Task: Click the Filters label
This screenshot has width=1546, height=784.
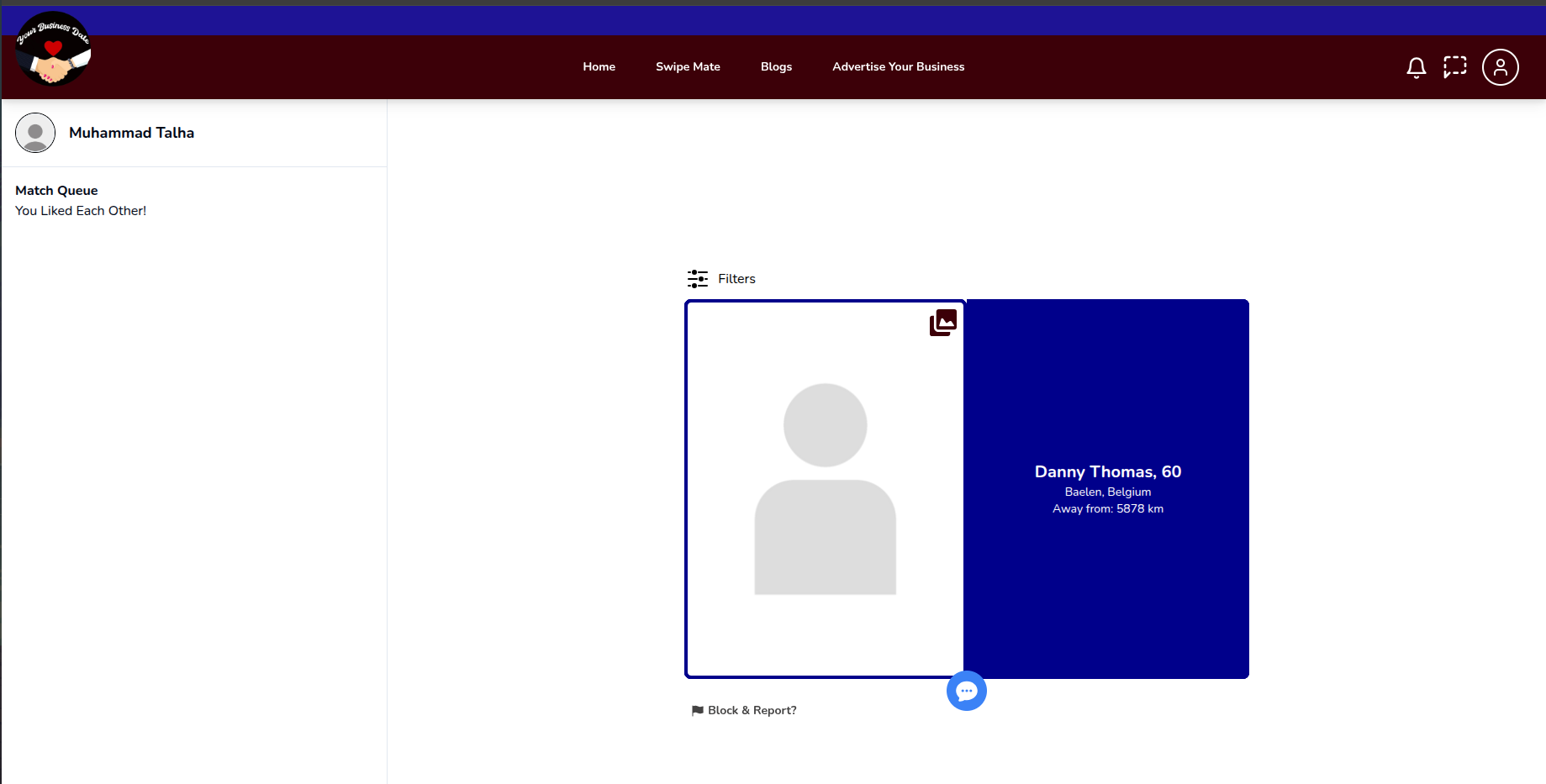Action: pos(736,279)
